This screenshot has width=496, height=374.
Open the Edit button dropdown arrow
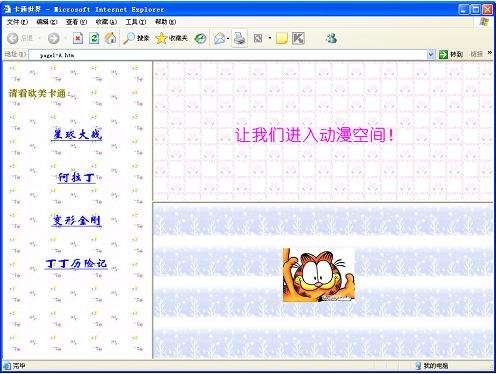(x=269, y=39)
